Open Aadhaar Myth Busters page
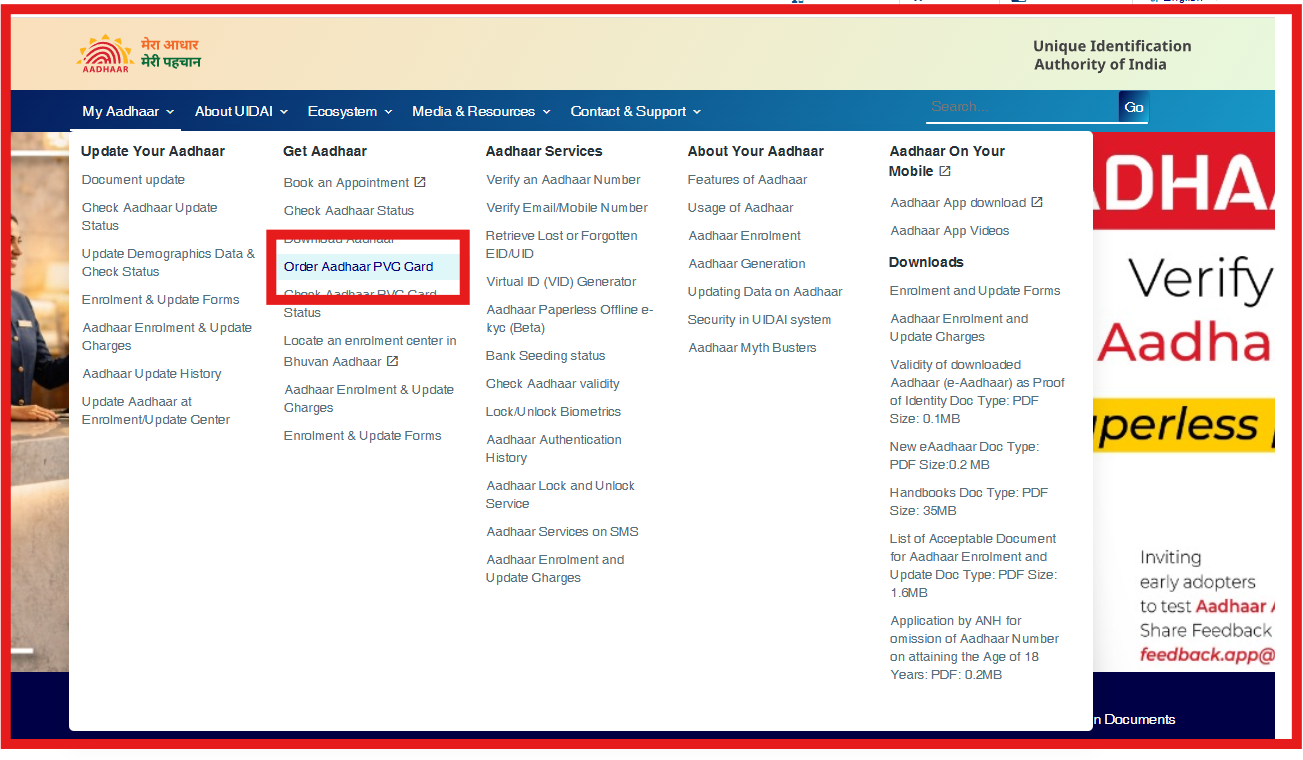 click(x=752, y=348)
